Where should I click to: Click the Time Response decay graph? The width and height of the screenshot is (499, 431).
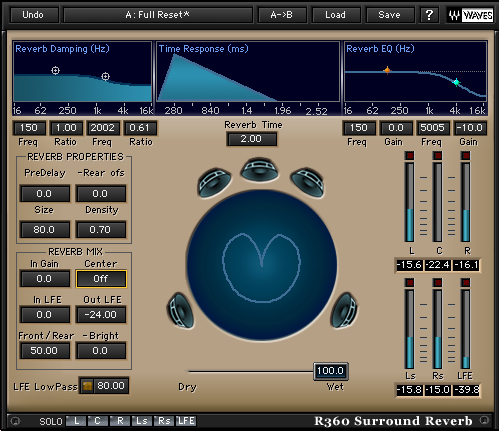point(248,71)
